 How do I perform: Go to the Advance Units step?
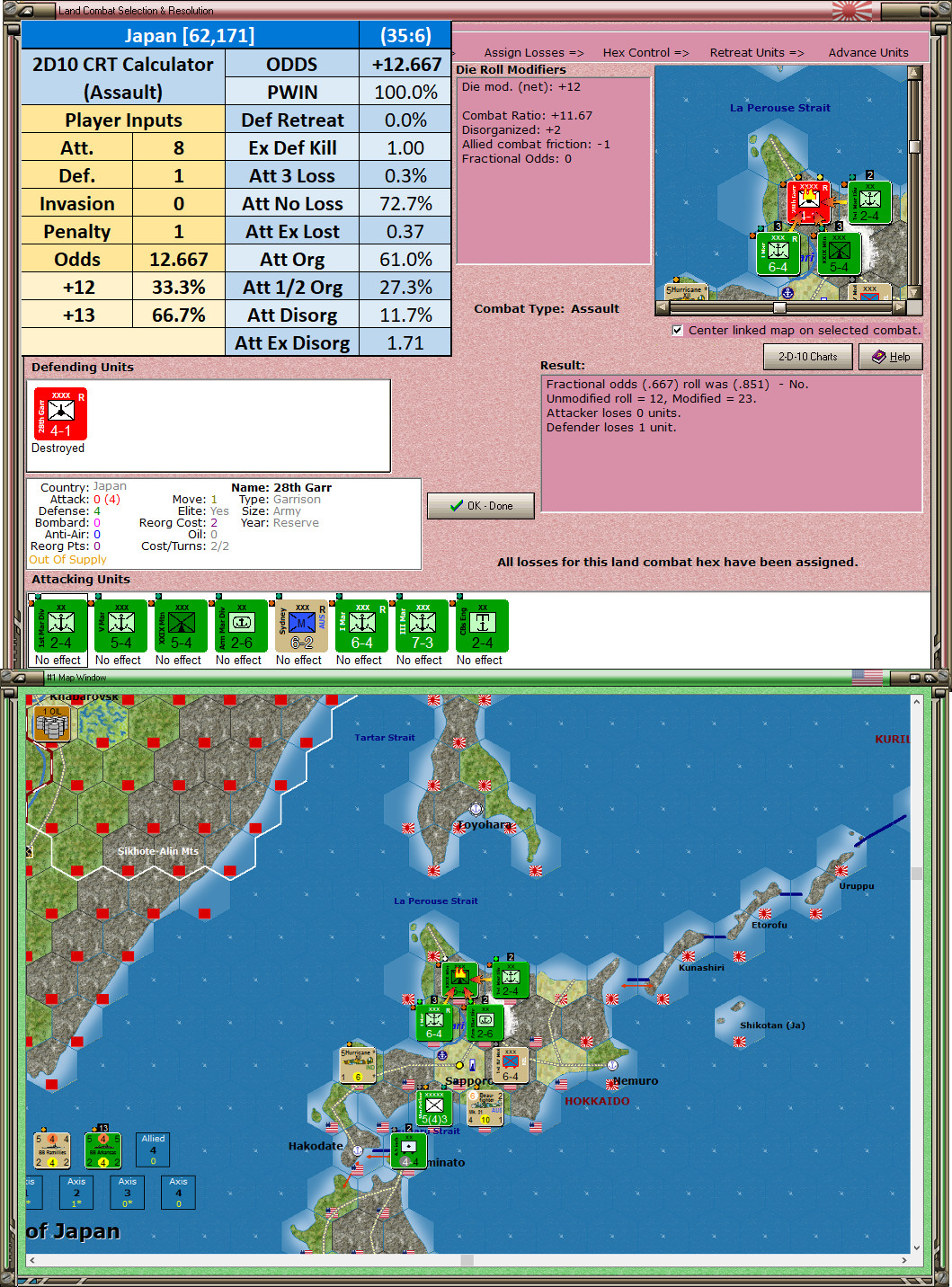pyautogui.click(x=868, y=52)
